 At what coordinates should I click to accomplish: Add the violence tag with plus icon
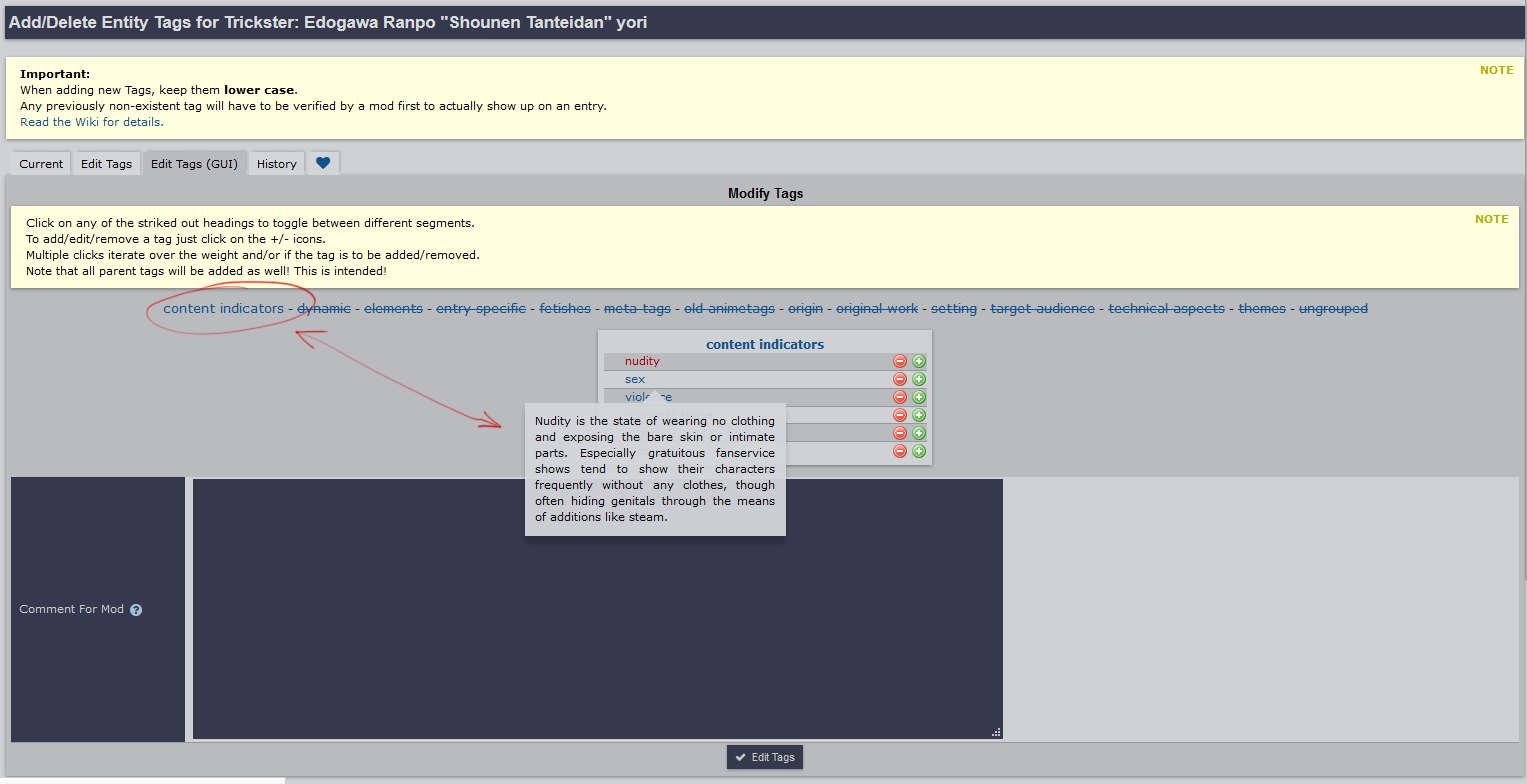coord(919,397)
